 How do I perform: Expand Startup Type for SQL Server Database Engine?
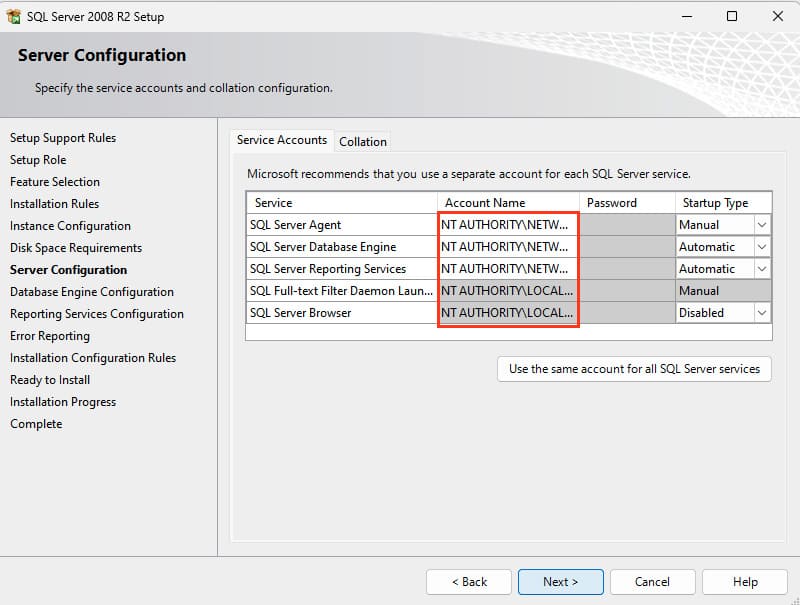(x=761, y=247)
